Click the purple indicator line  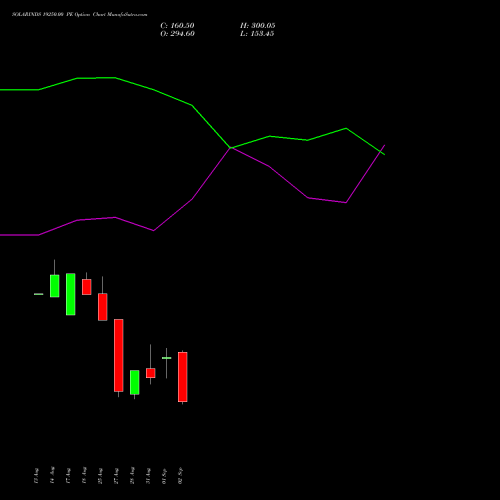click(192, 199)
